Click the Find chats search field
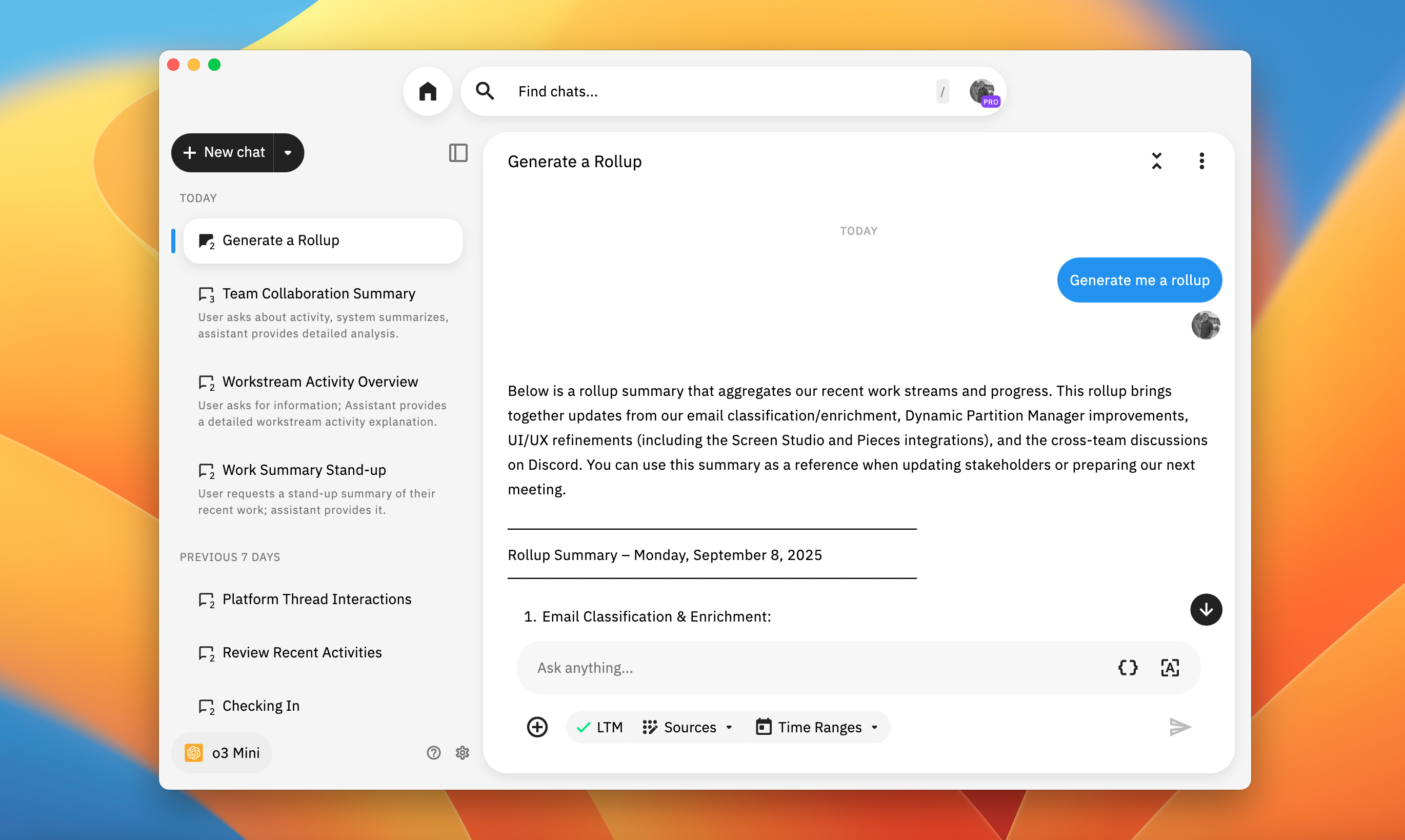This screenshot has width=1405, height=840. [x=718, y=91]
